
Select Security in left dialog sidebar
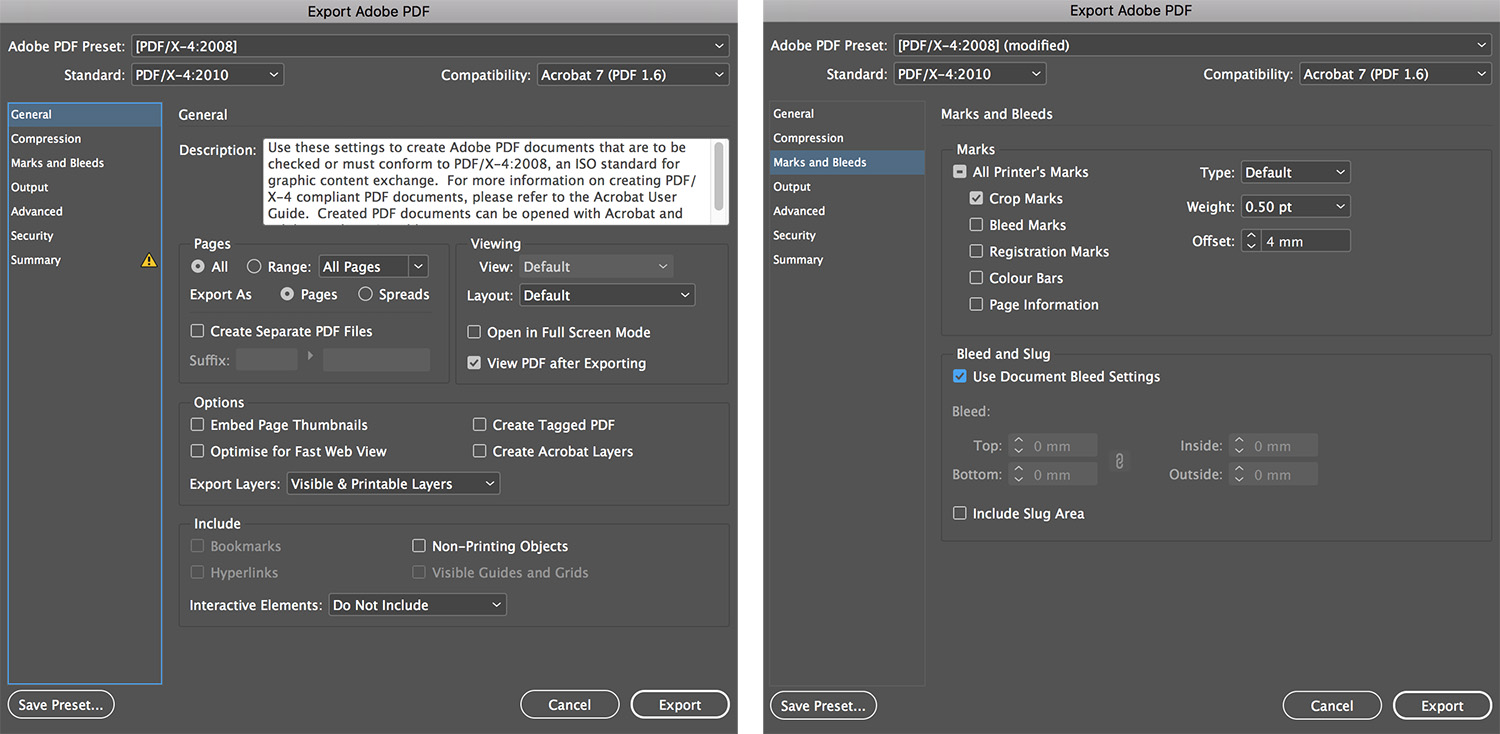coord(85,236)
